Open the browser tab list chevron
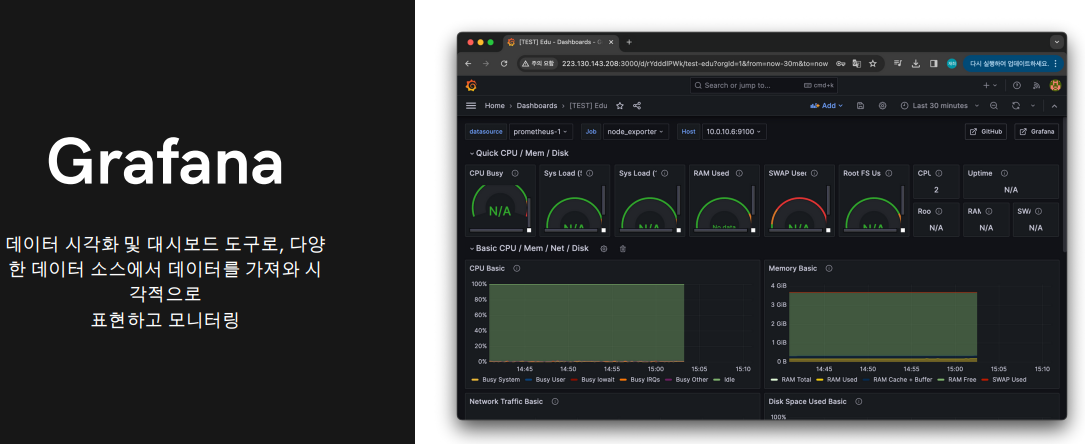This screenshot has height=444, width=1085. pos(1056,42)
